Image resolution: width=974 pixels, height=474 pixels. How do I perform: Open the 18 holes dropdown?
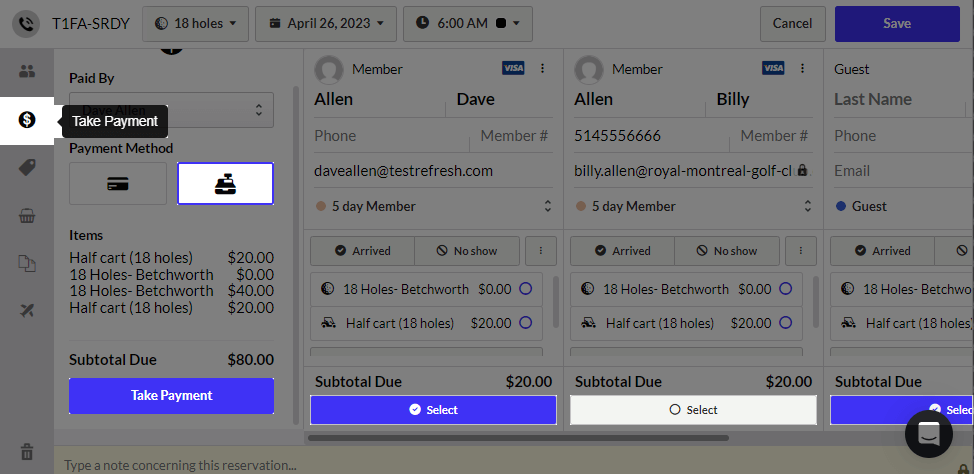click(x=195, y=24)
